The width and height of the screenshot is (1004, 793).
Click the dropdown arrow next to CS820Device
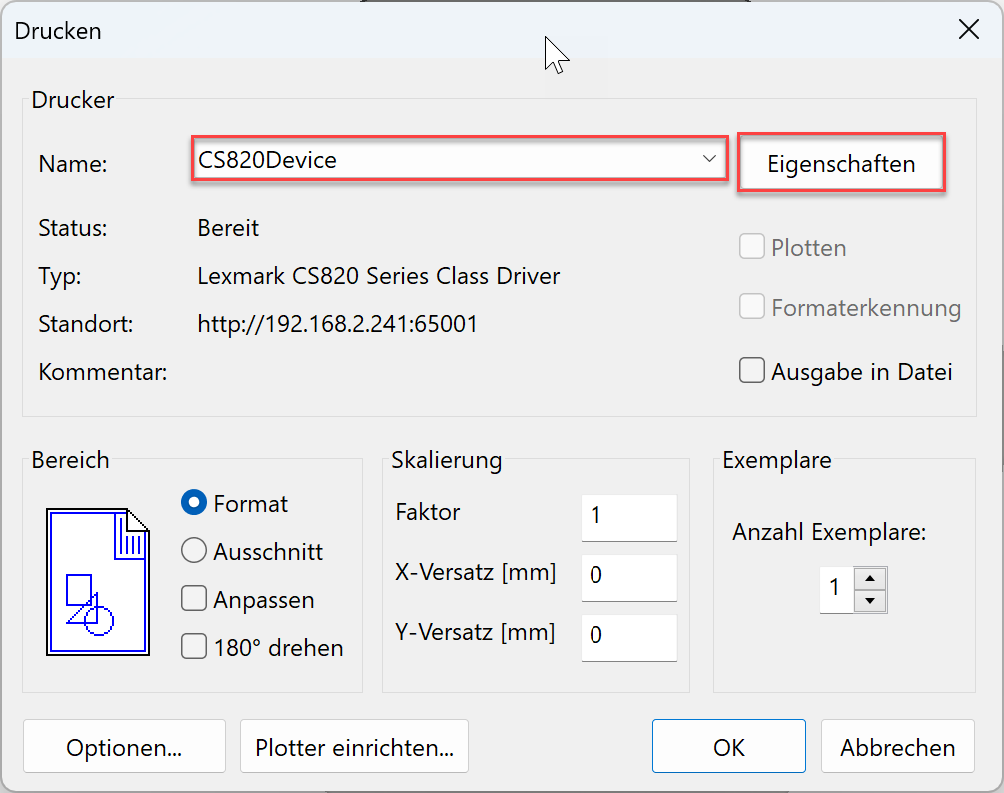point(708,160)
